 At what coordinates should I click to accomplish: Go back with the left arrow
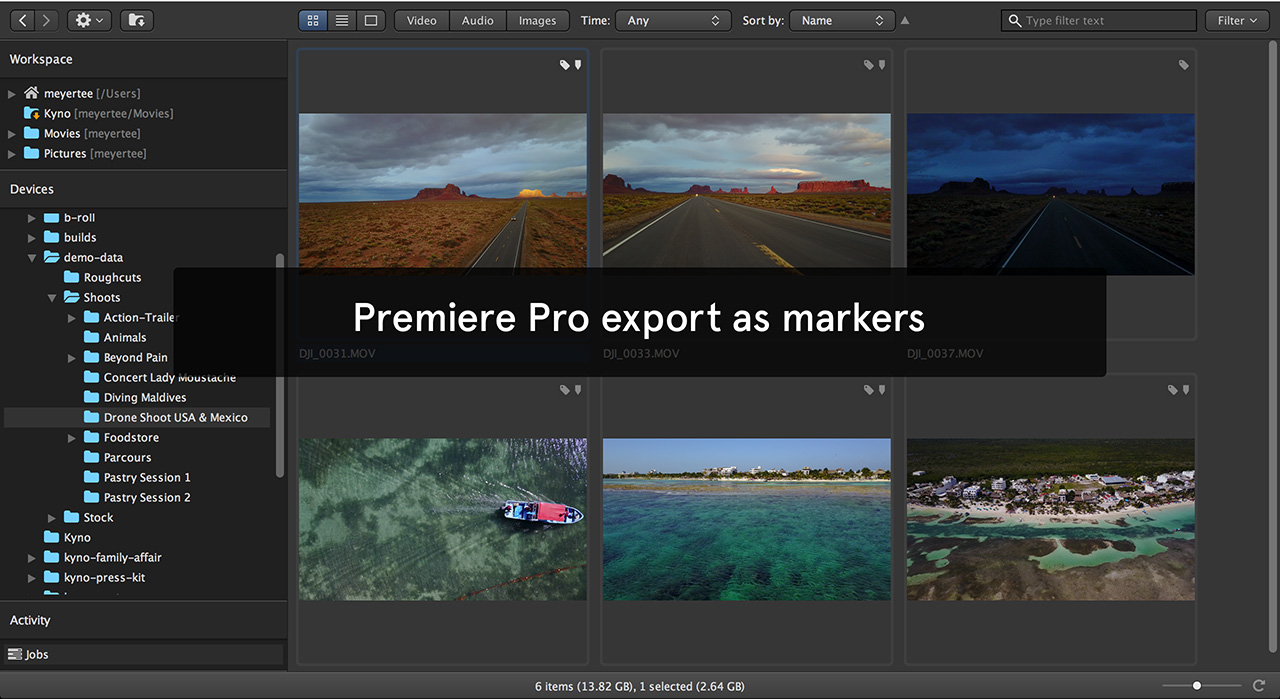tap(22, 20)
